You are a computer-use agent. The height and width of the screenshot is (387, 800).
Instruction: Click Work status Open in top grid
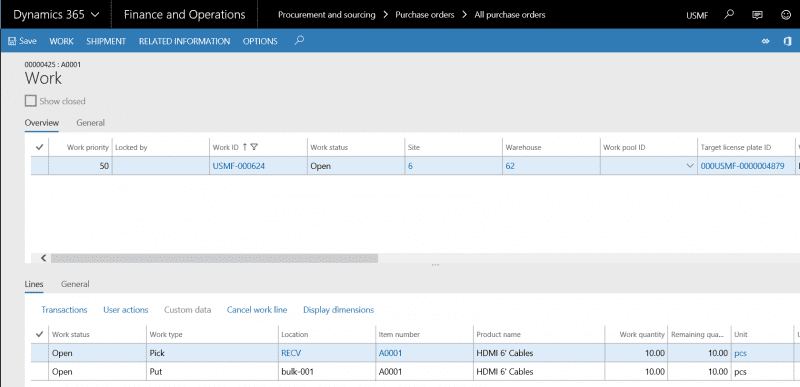point(320,166)
